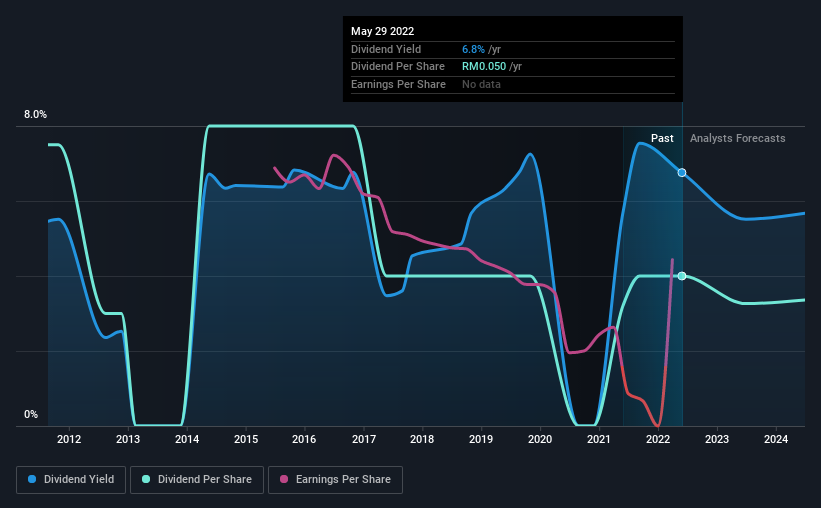
Task: Click the 2022 x-axis year label
Action: pyautogui.click(x=658, y=439)
